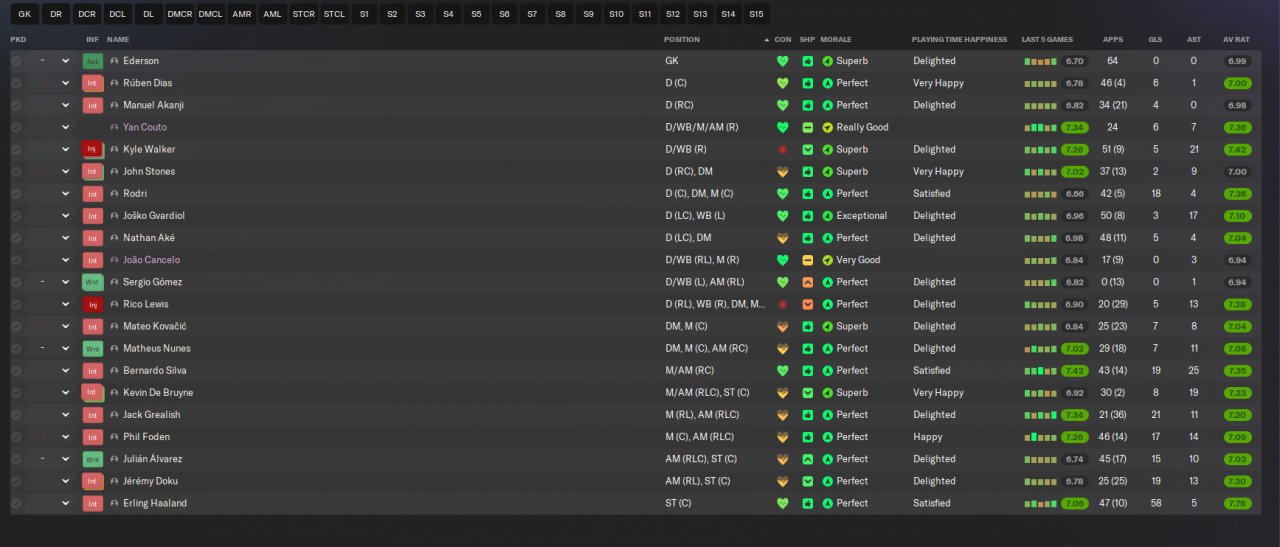Open the position dropdown arrow for Yan Couto
Screen dimensions: 1280x547
pos(66,127)
